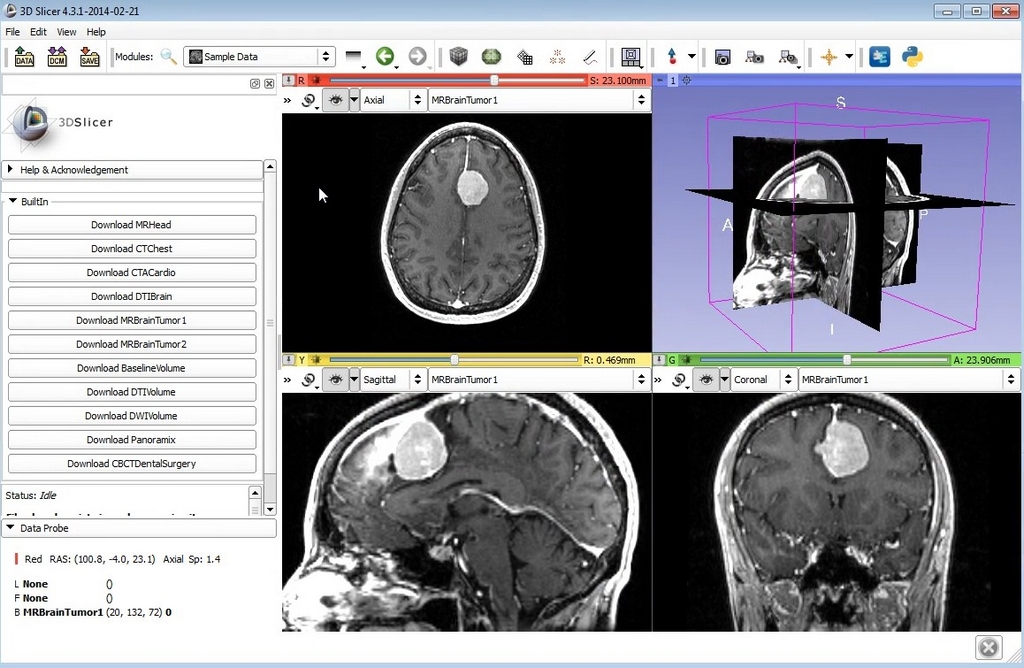Click the red slice offset slider handle
1024x668 pixels.
point(494,80)
